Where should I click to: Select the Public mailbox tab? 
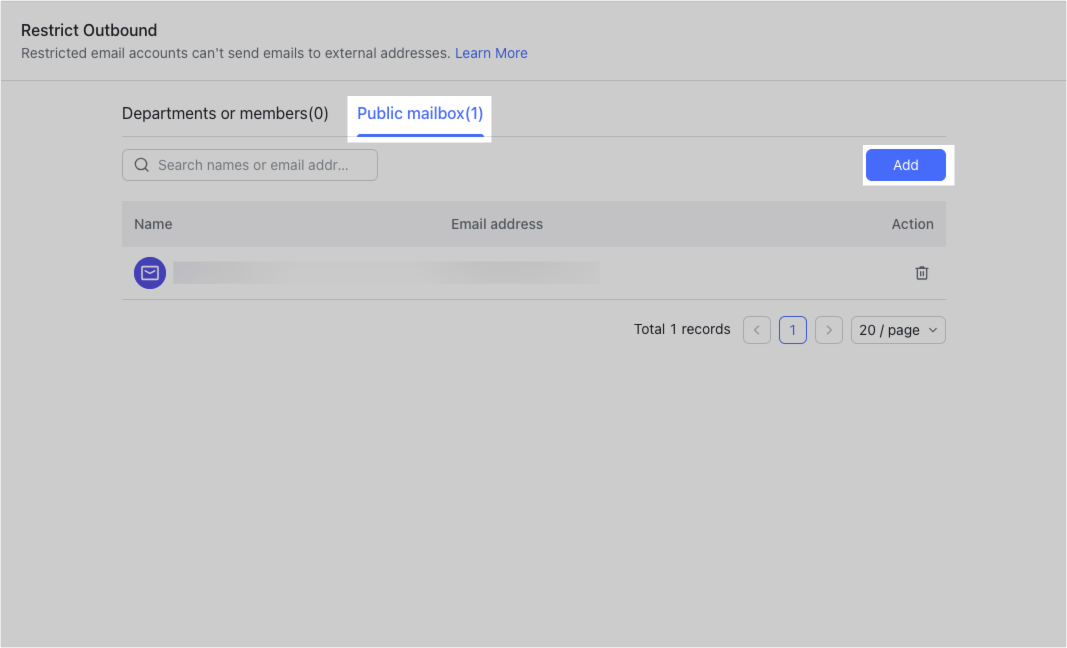point(419,113)
